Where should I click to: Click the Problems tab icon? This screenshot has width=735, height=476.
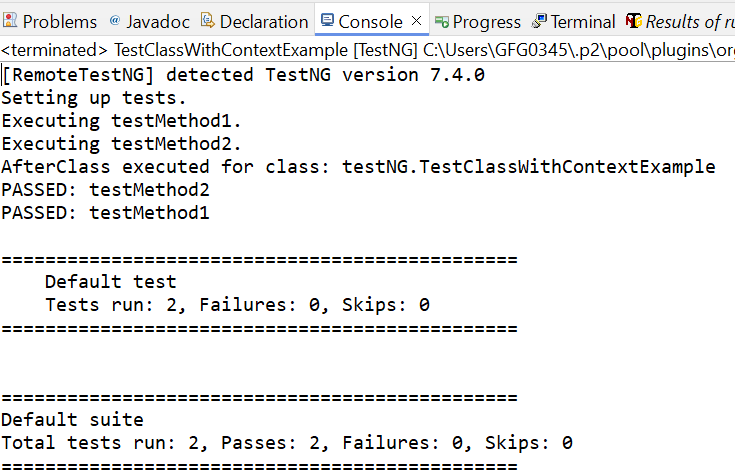[10, 21]
